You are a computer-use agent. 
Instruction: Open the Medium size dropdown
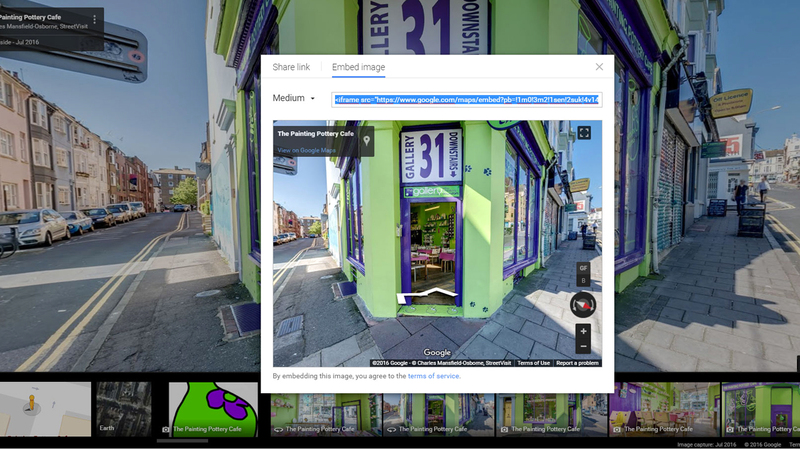[x=294, y=99]
